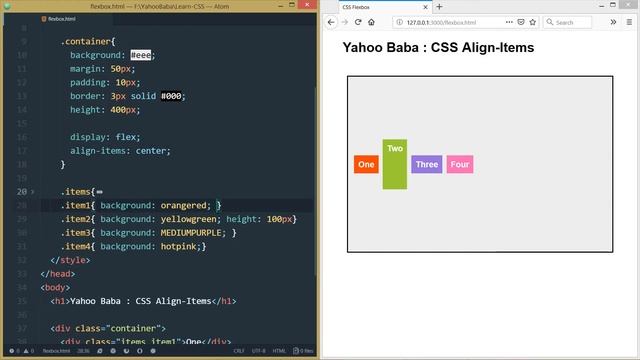Go back in the Firefox browser
The width and height of the screenshot is (640, 360).
pyautogui.click(x=331, y=22)
